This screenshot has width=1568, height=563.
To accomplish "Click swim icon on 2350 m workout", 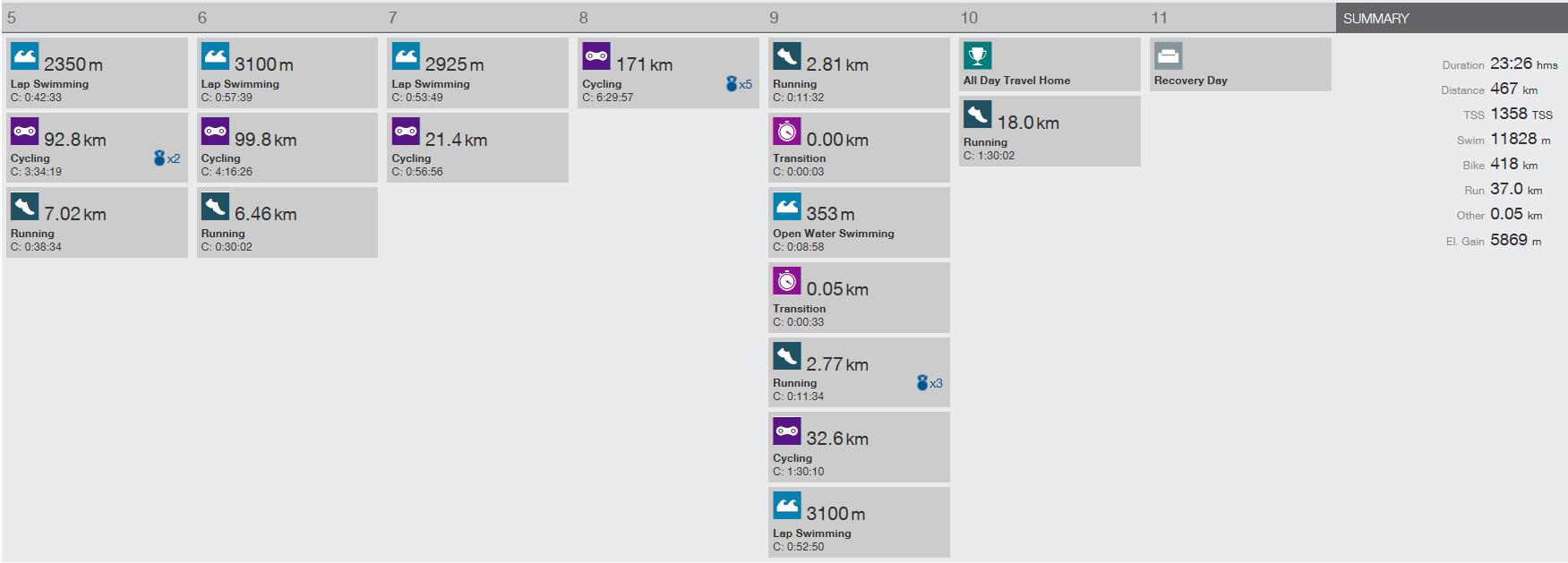I will click(x=24, y=56).
